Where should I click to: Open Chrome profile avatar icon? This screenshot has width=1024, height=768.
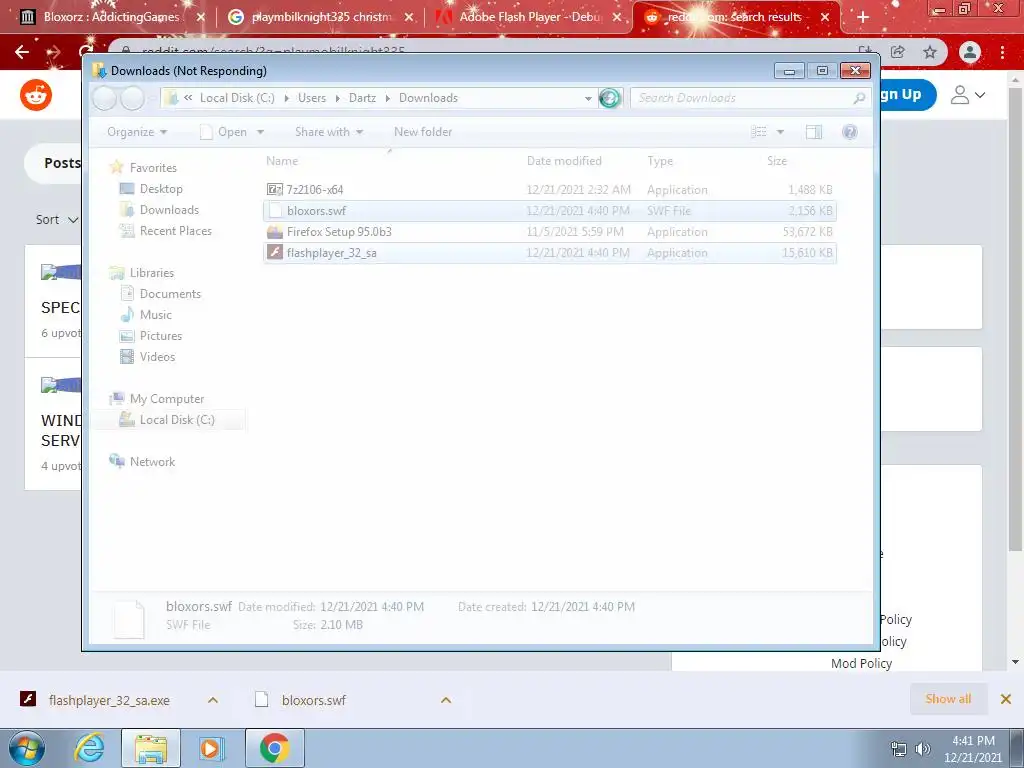pos(970,52)
